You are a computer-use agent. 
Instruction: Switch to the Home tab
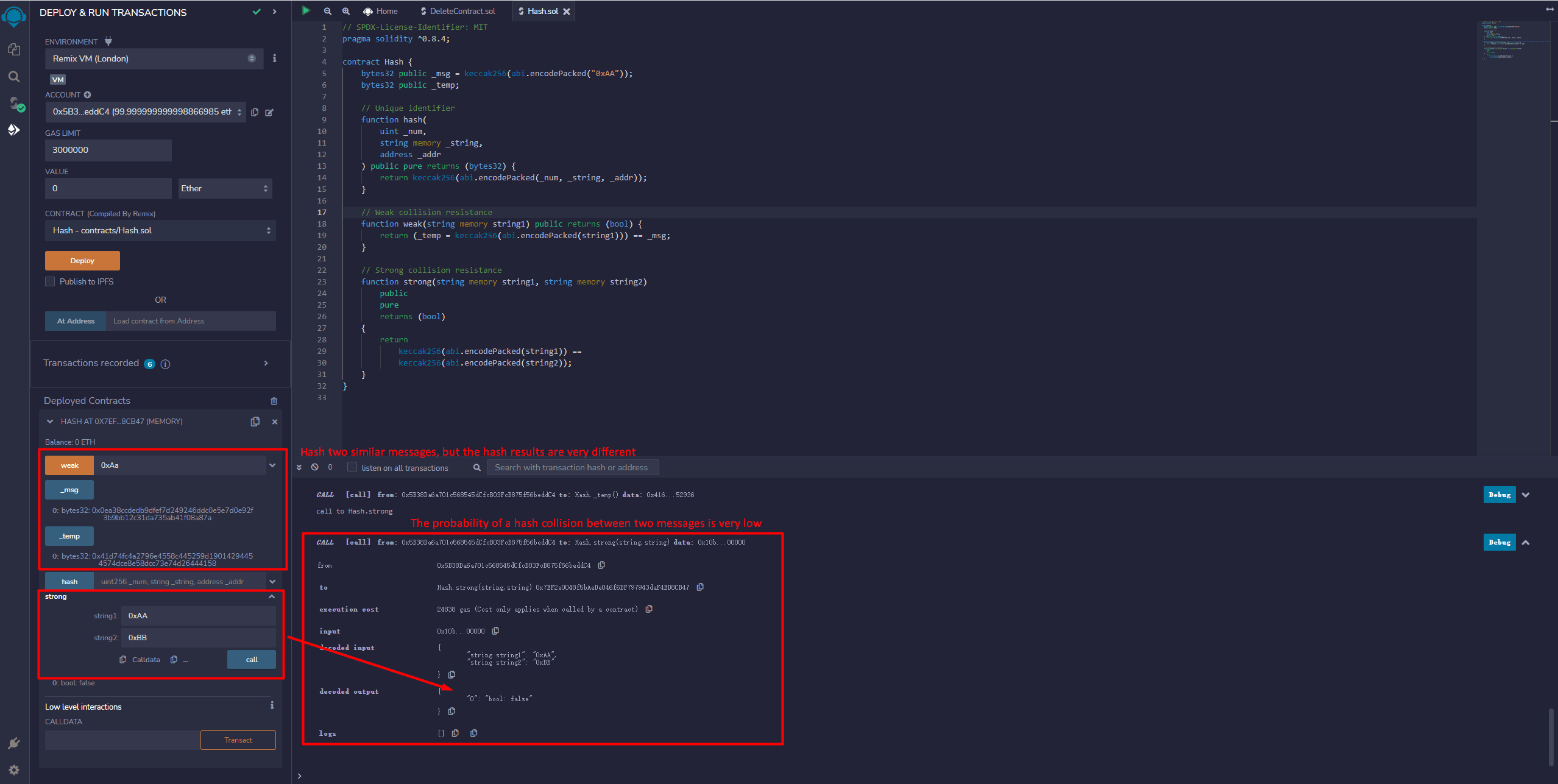[x=381, y=11]
